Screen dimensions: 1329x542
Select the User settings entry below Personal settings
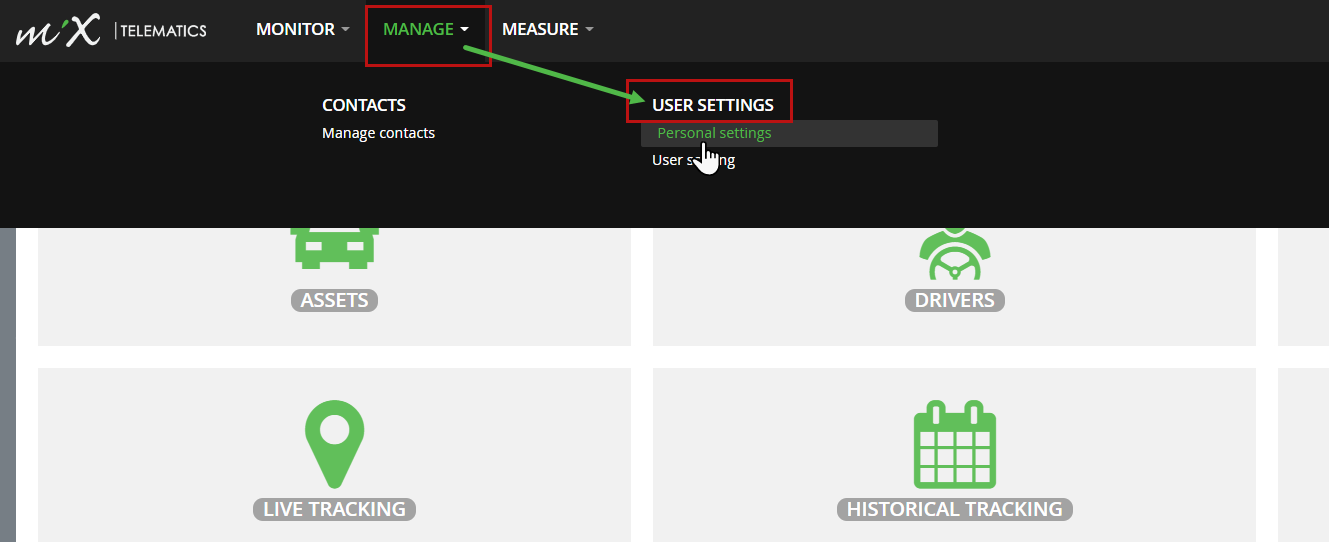pyautogui.click(x=694, y=160)
